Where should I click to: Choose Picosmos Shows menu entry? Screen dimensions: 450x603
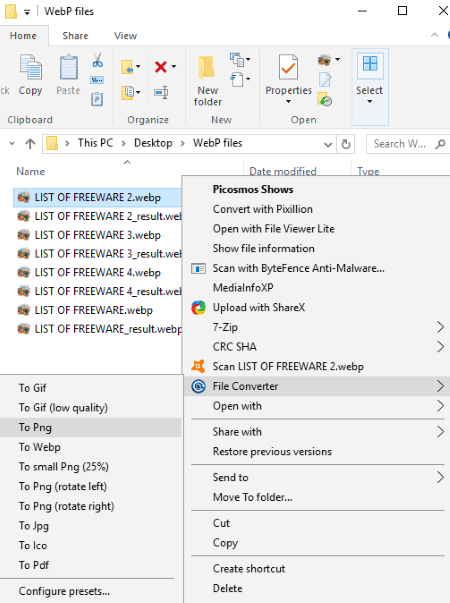pyautogui.click(x=253, y=189)
